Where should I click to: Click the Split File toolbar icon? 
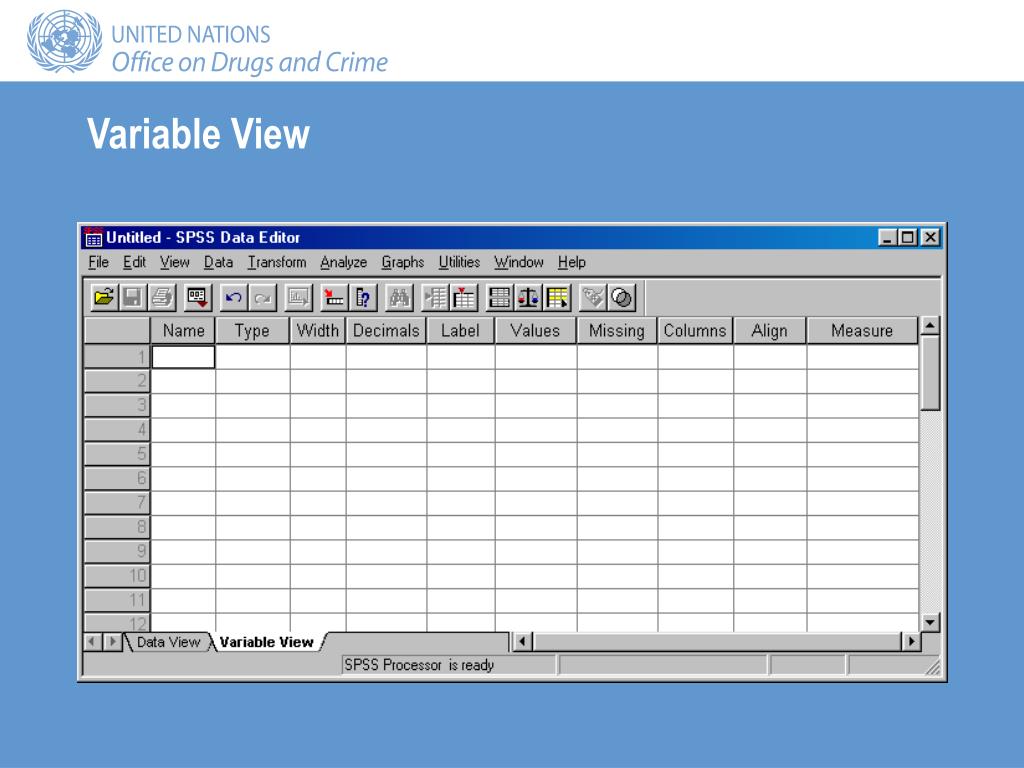[500, 298]
